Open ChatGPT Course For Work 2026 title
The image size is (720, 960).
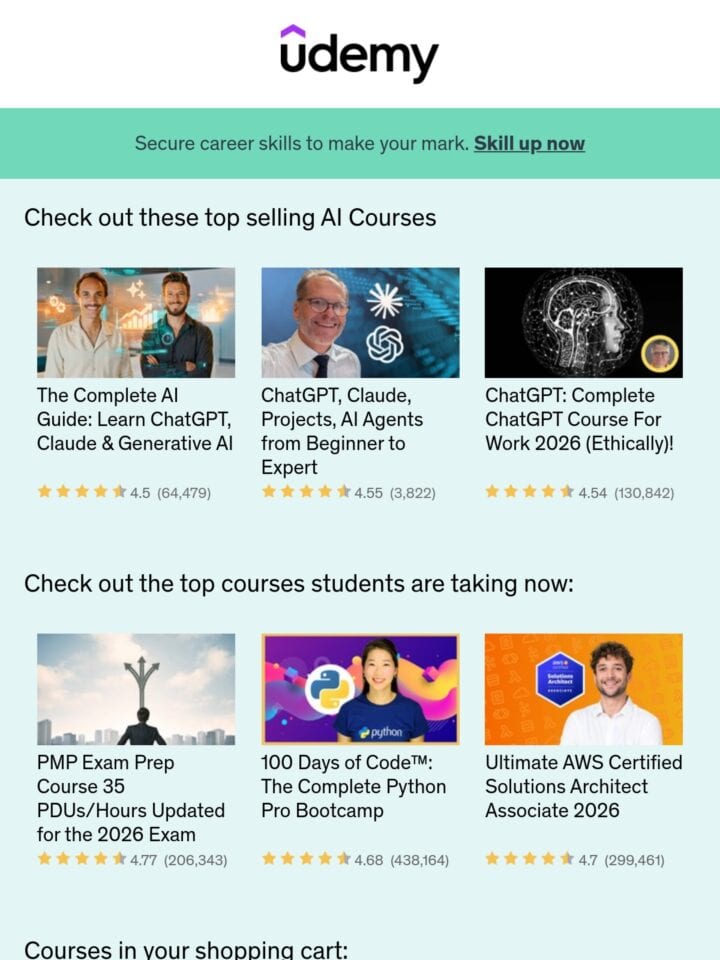coord(579,419)
